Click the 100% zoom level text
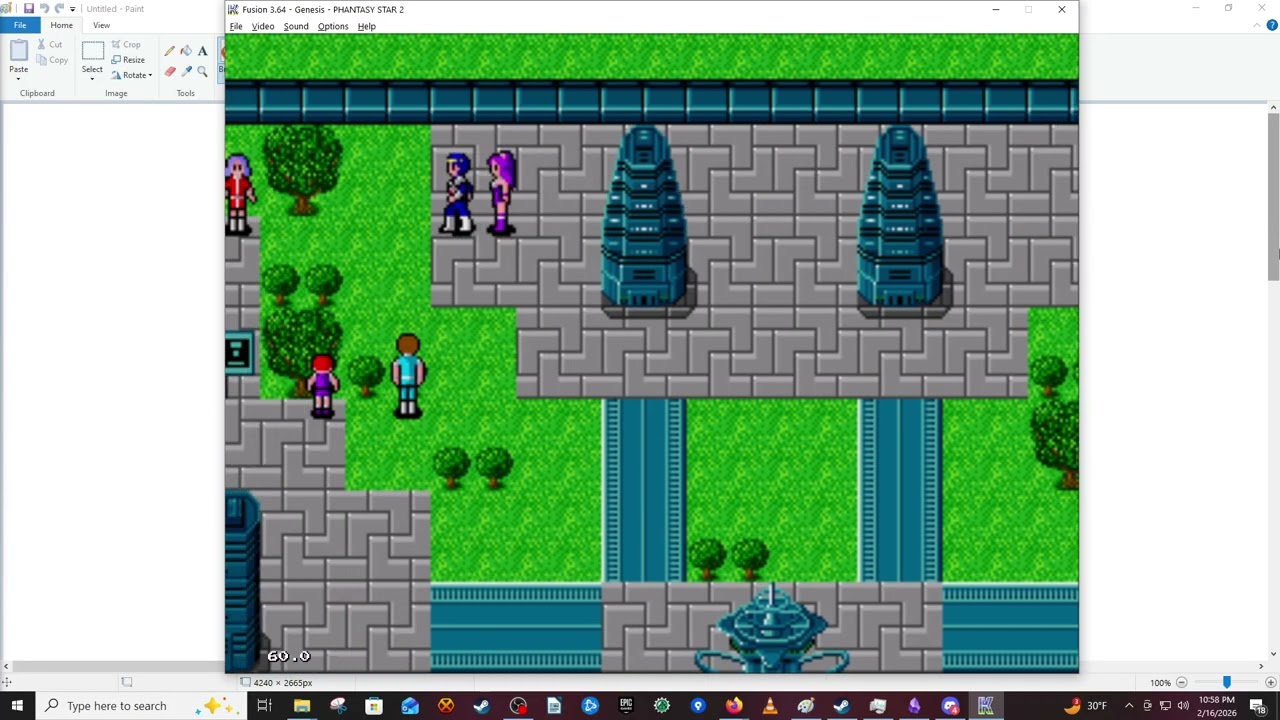This screenshot has width=1280, height=720. (1160, 683)
